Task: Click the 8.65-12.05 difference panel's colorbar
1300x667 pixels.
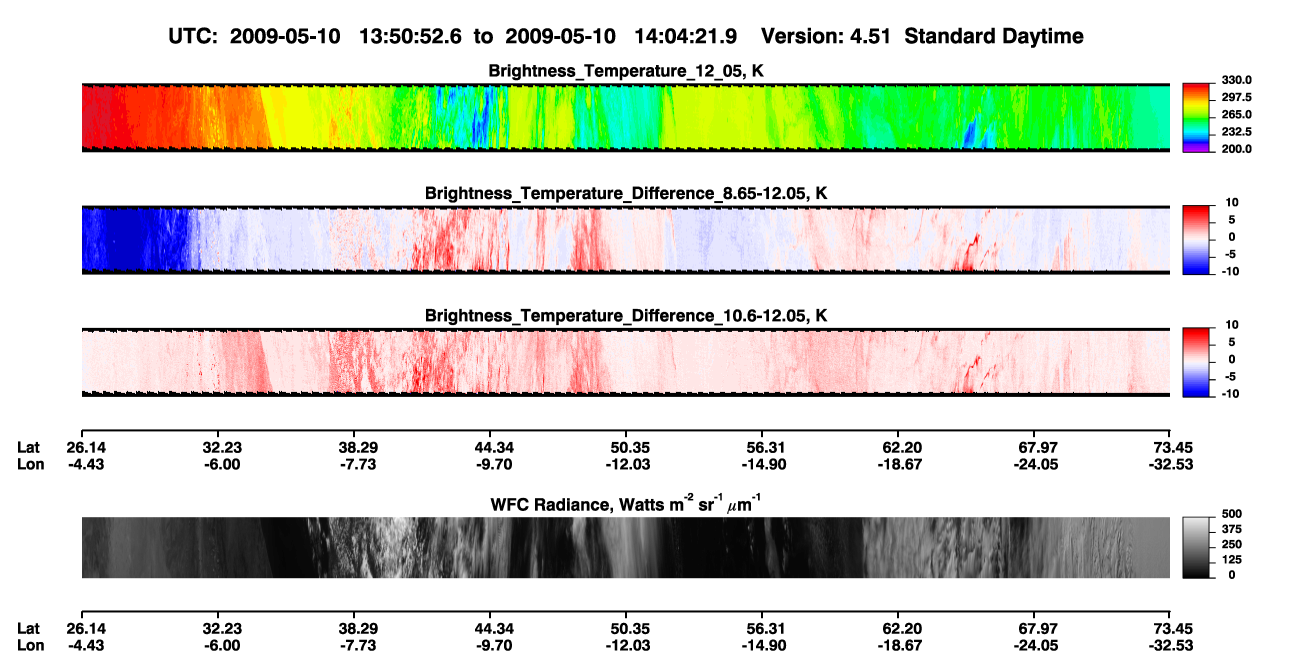Action: click(1197, 239)
